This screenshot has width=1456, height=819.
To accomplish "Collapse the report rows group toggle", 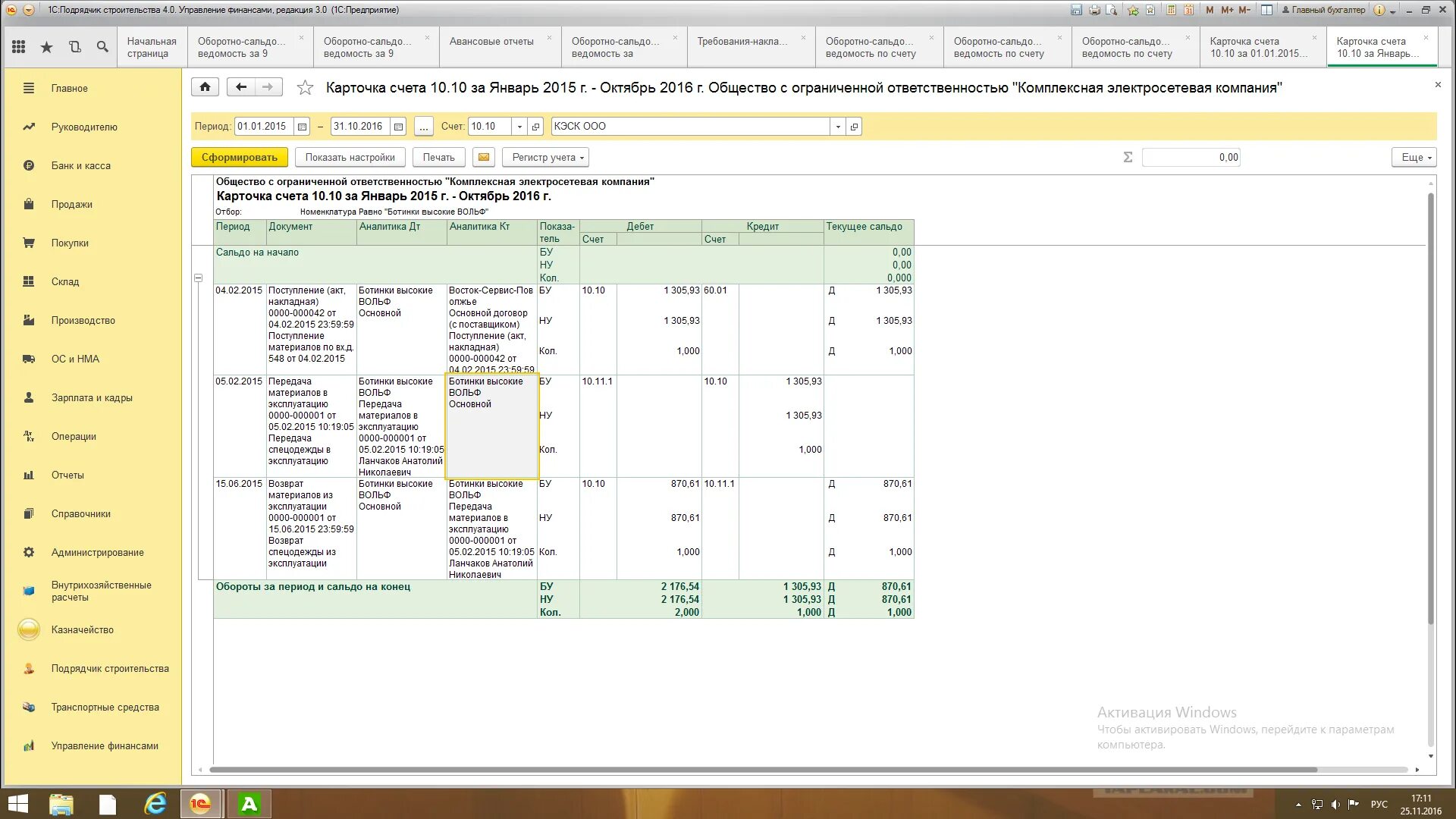I will coord(199,278).
